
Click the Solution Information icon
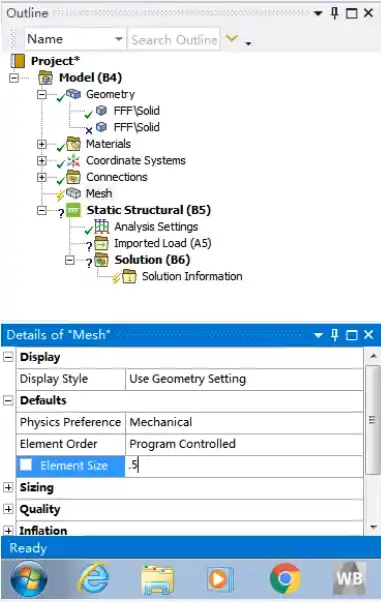[129, 276]
